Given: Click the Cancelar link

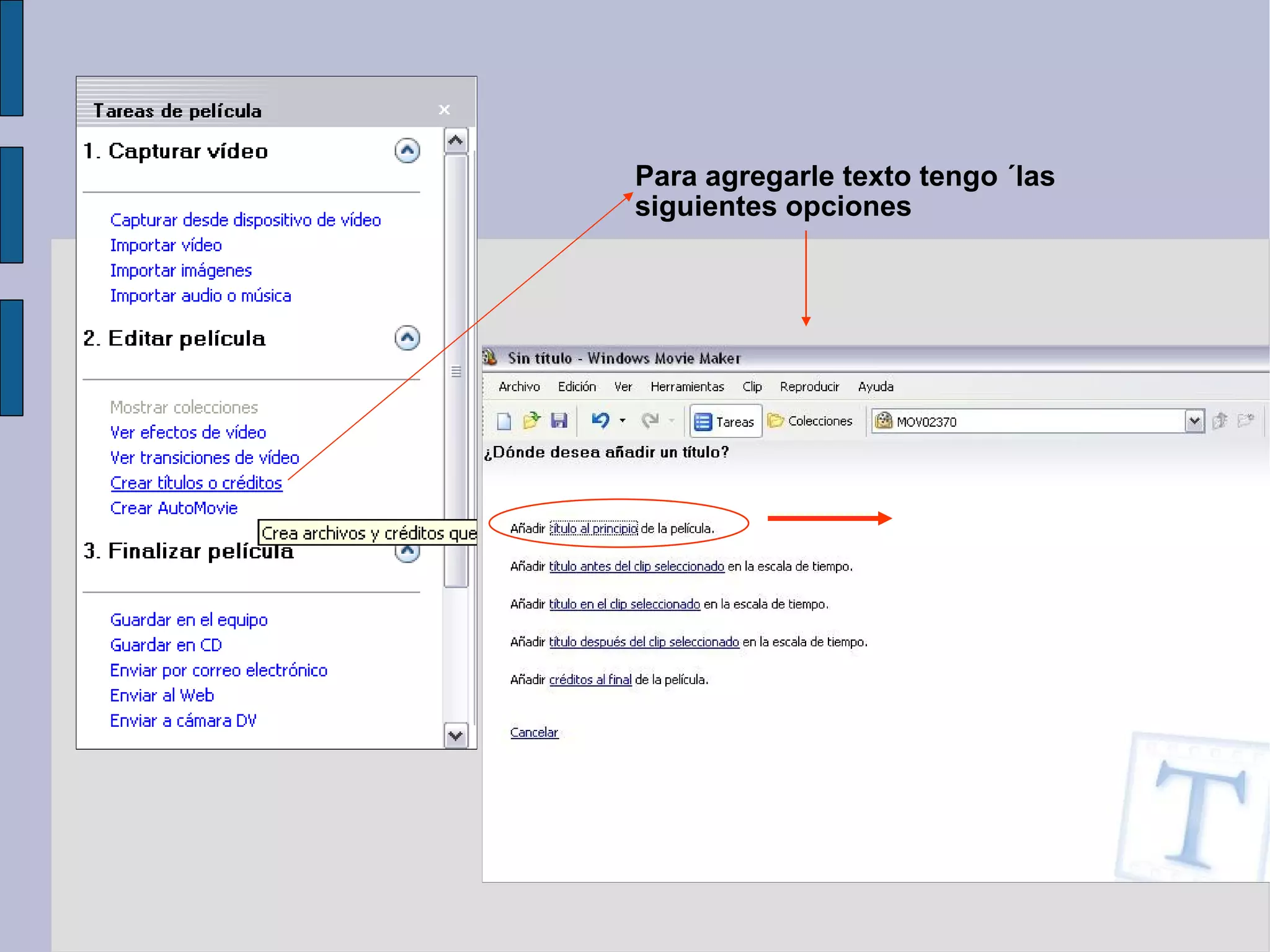Looking at the screenshot, I should click(x=534, y=732).
